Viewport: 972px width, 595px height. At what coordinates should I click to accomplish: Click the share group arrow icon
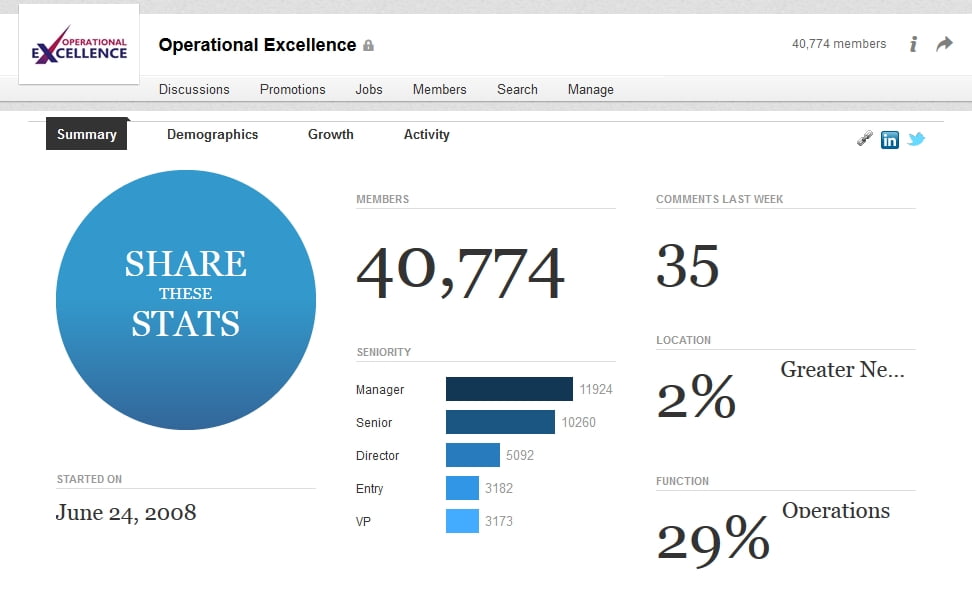[944, 44]
